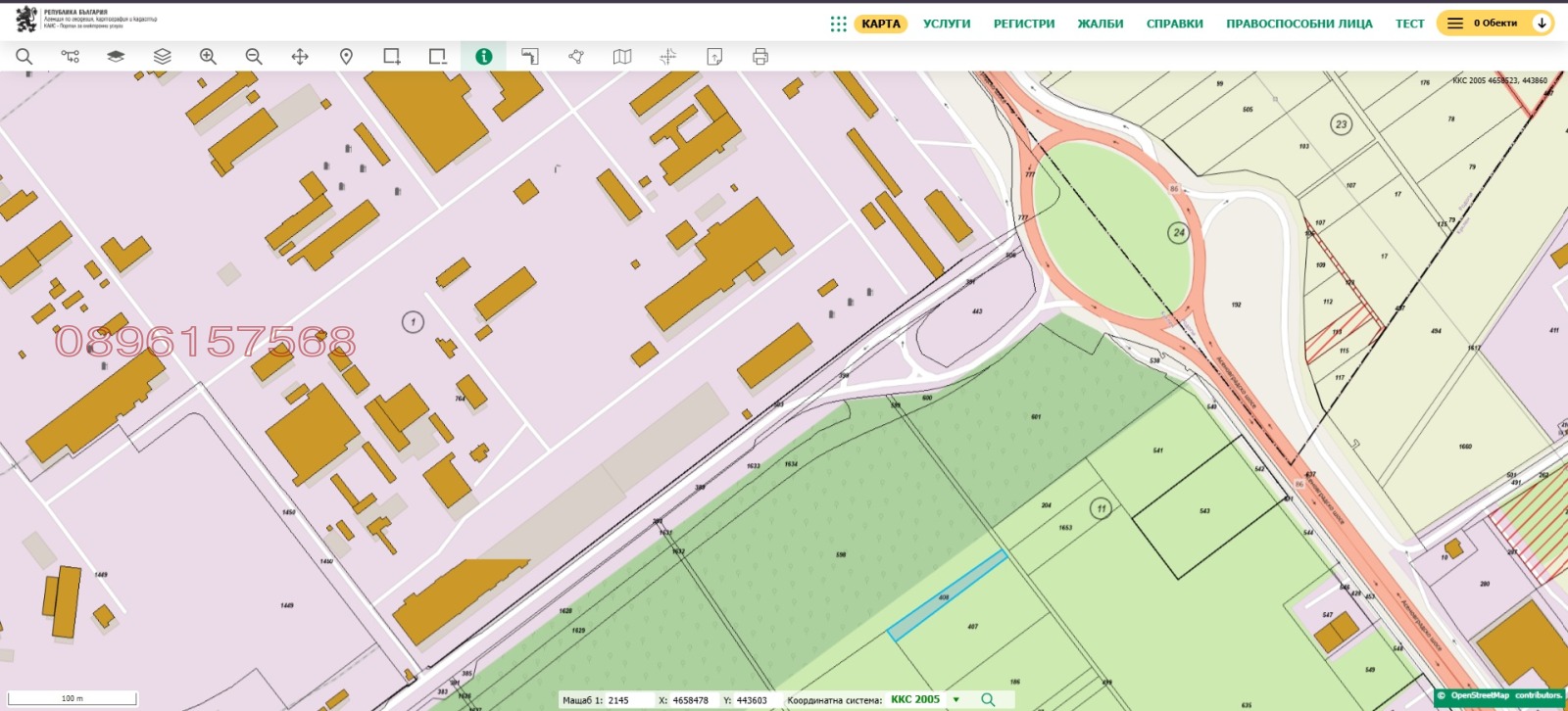The image size is (1568, 711).
Task: Select the location pin marker tool
Action: tap(346, 57)
